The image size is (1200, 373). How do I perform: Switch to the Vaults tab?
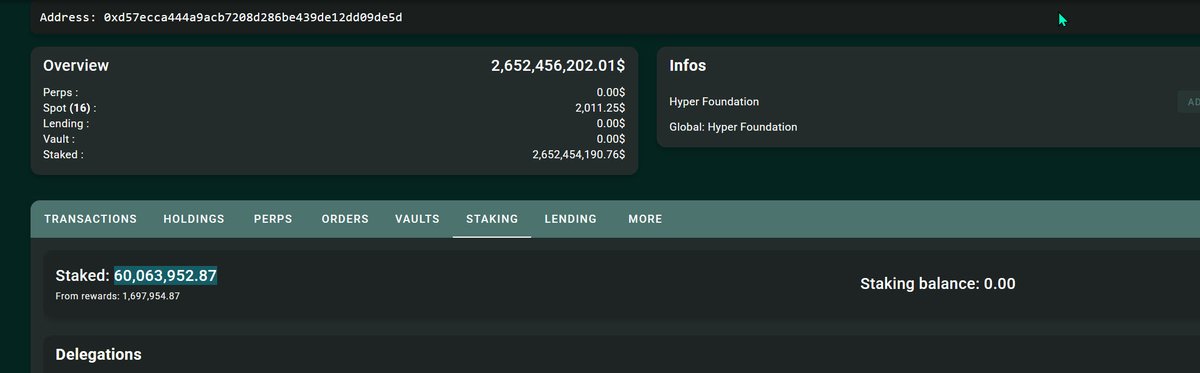pyautogui.click(x=417, y=219)
